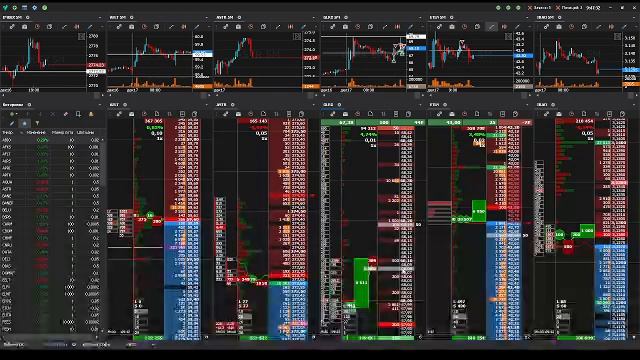
Task: Click the first green status circle in top bar
Action: (498, 7)
